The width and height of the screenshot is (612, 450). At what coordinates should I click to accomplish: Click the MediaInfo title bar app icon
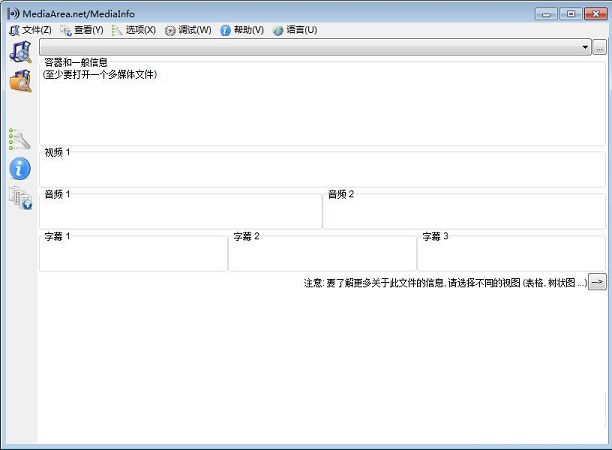click(13, 14)
